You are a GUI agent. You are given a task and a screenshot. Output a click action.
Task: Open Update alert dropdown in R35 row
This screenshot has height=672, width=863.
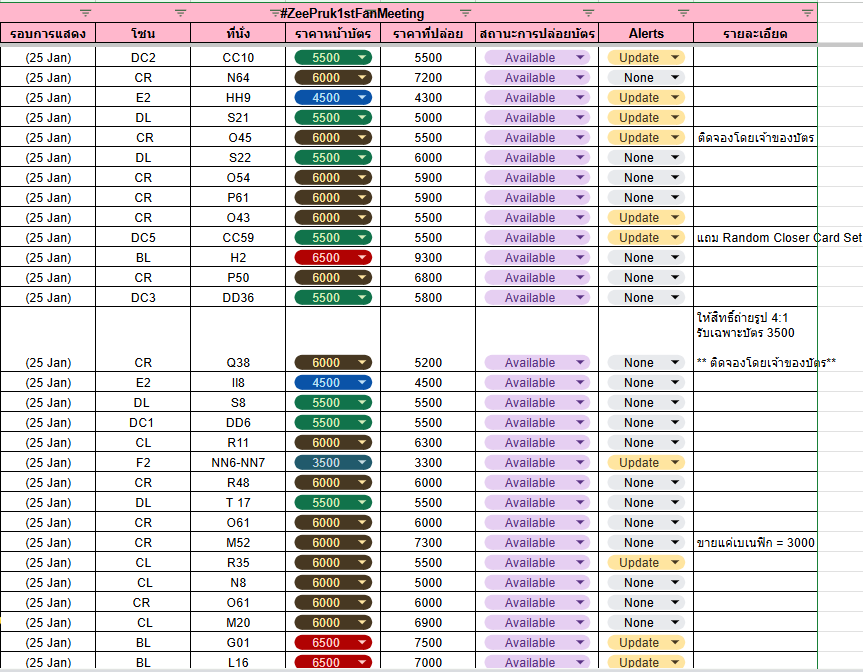(x=646, y=562)
